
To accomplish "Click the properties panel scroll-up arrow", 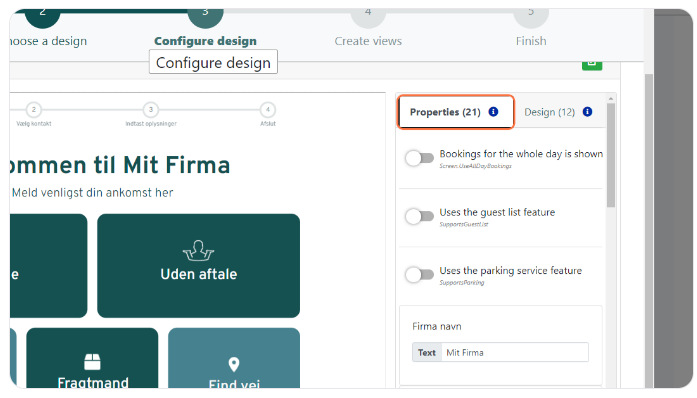I will coord(611,98).
